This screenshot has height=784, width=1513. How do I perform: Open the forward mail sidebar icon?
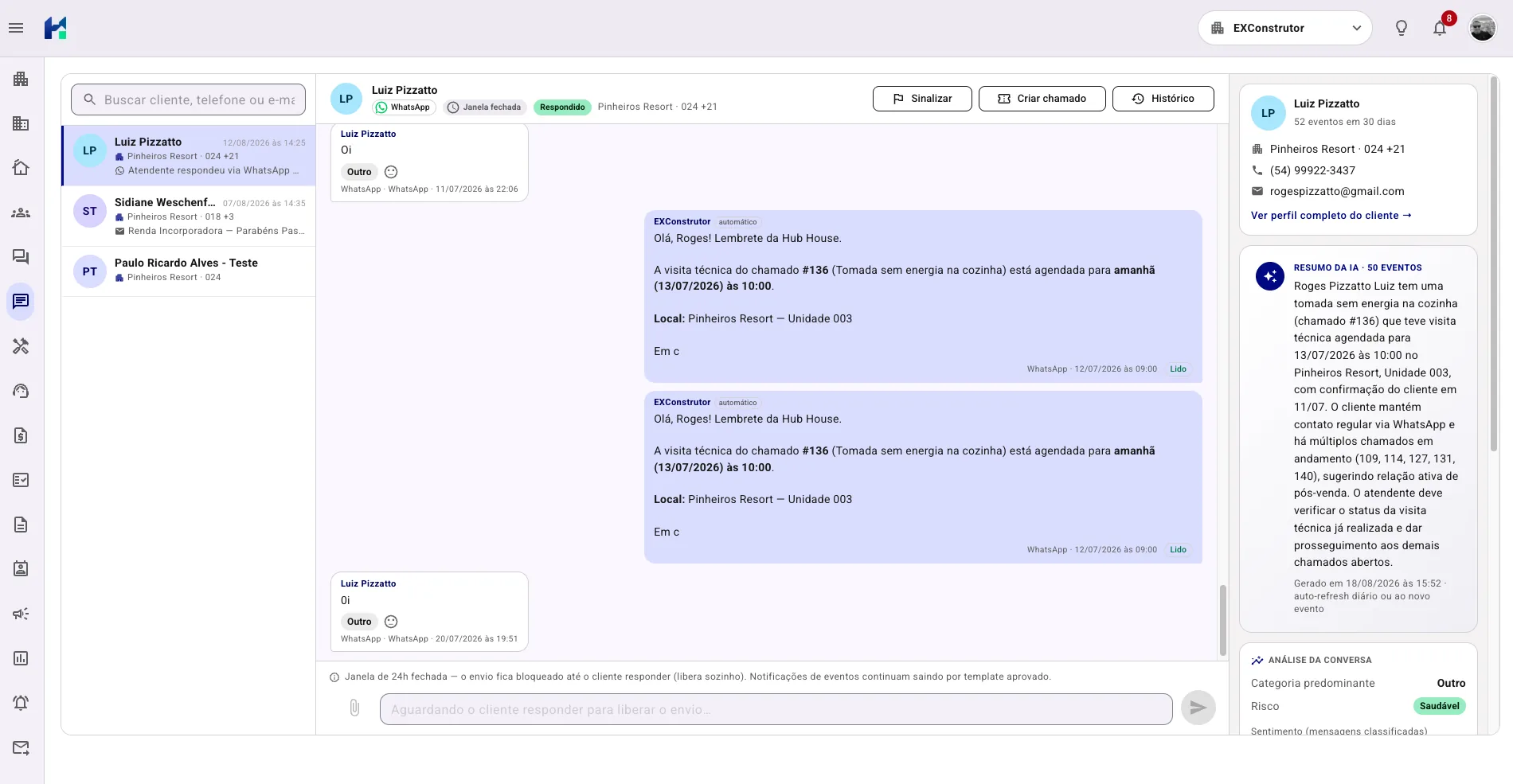pos(21,747)
